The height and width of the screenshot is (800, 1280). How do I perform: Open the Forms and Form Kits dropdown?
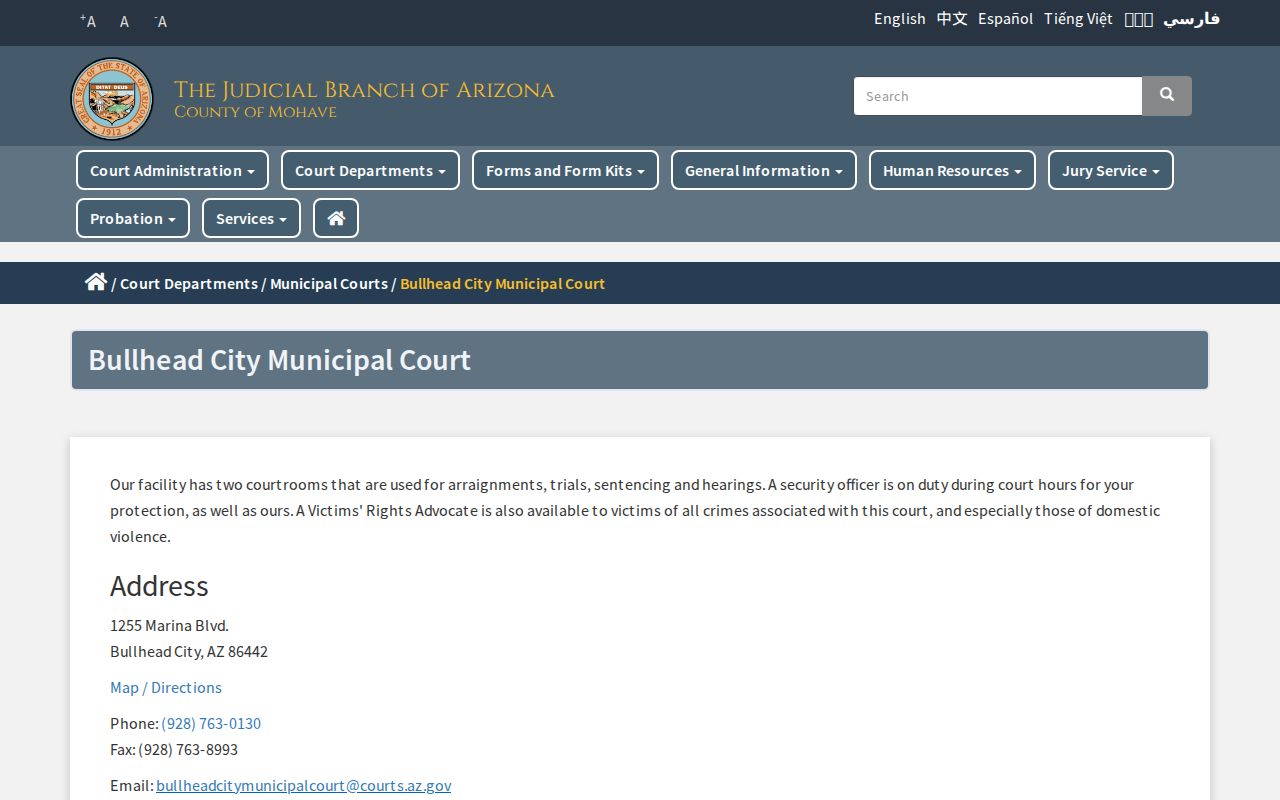(x=565, y=170)
